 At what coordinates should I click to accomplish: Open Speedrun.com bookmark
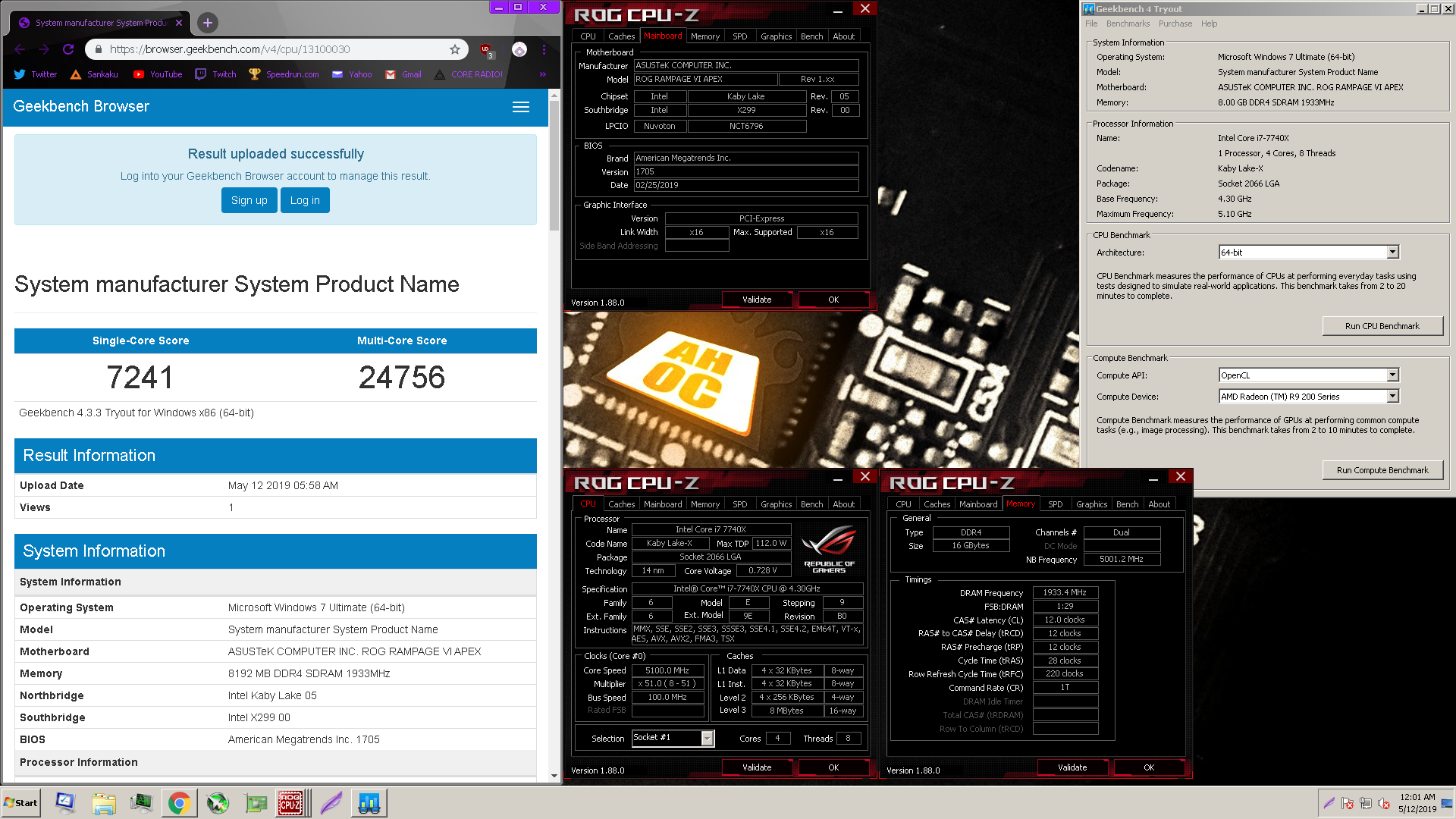click(284, 74)
